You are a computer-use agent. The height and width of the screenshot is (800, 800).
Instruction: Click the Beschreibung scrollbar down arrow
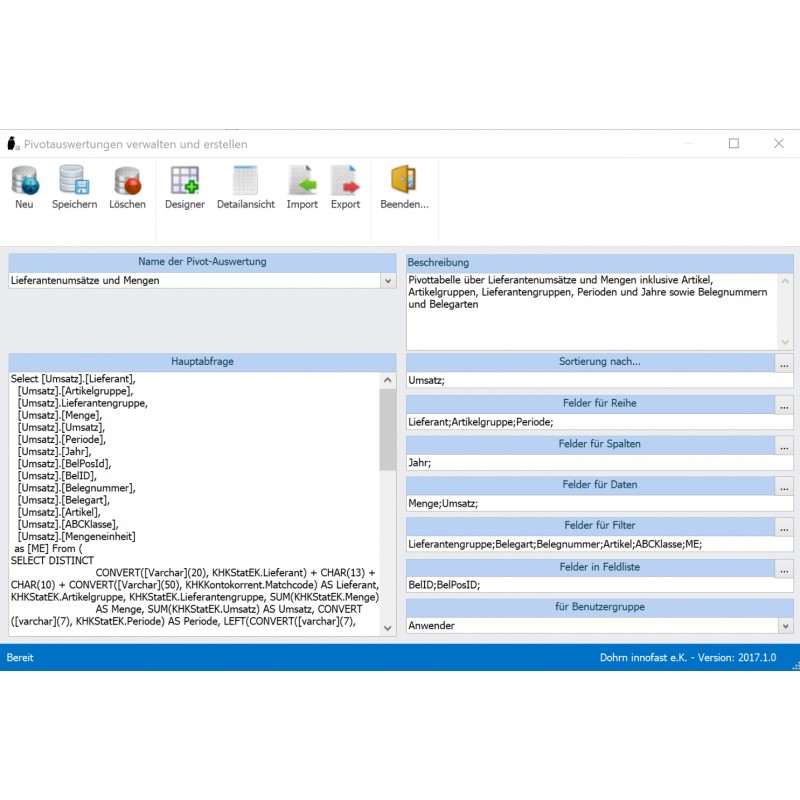click(x=785, y=342)
